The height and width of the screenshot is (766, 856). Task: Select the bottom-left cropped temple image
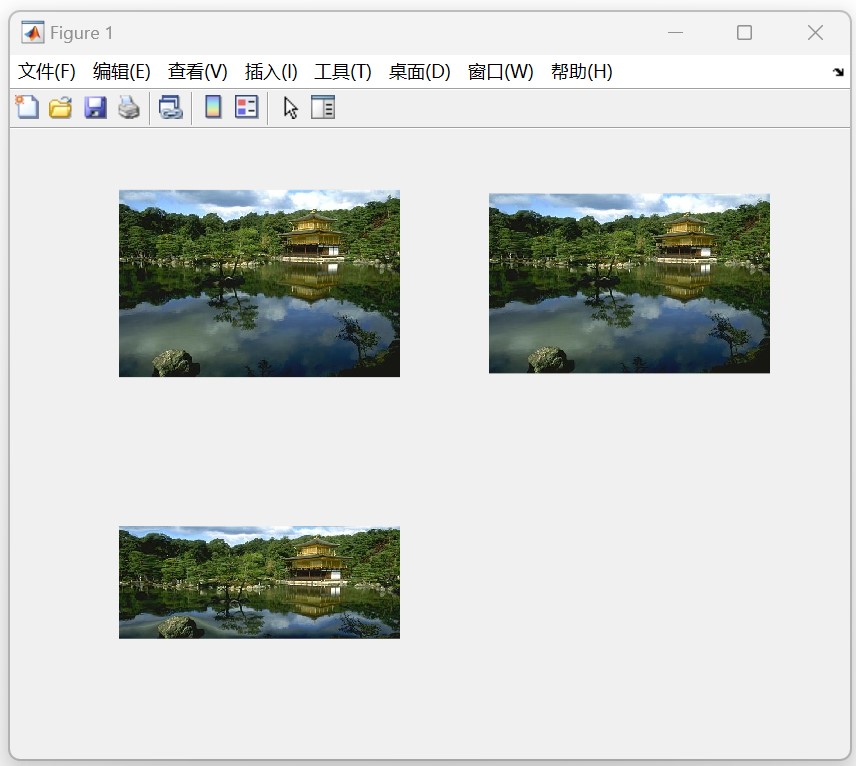tap(259, 583)
